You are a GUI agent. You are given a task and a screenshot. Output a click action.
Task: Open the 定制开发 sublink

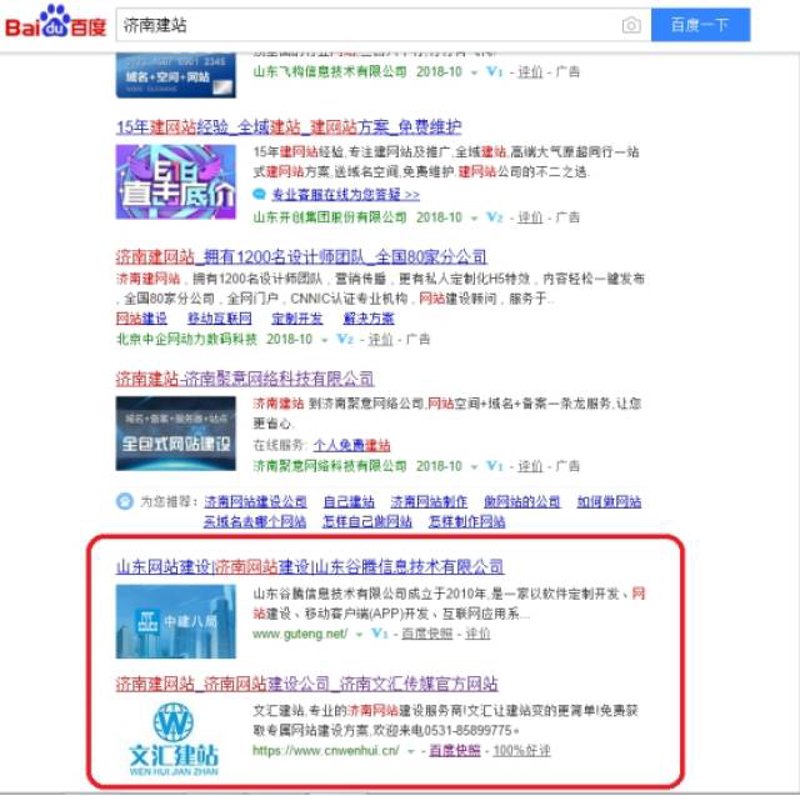pos(297,318)
